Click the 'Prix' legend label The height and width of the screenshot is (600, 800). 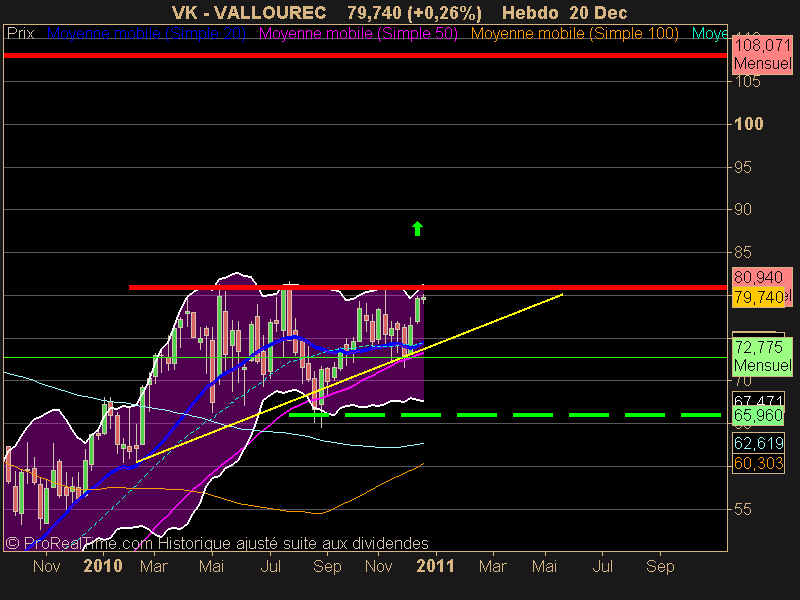[20, 34]
